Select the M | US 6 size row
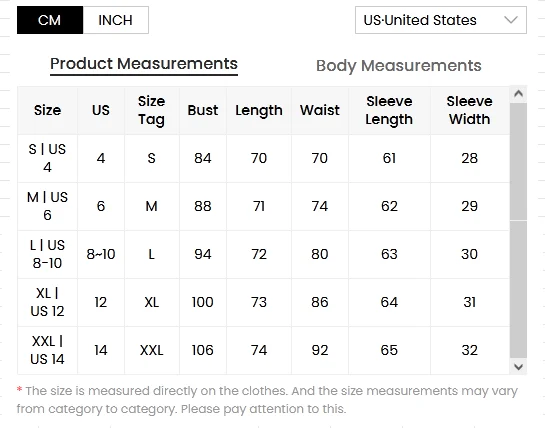 (x=263, y=207)
